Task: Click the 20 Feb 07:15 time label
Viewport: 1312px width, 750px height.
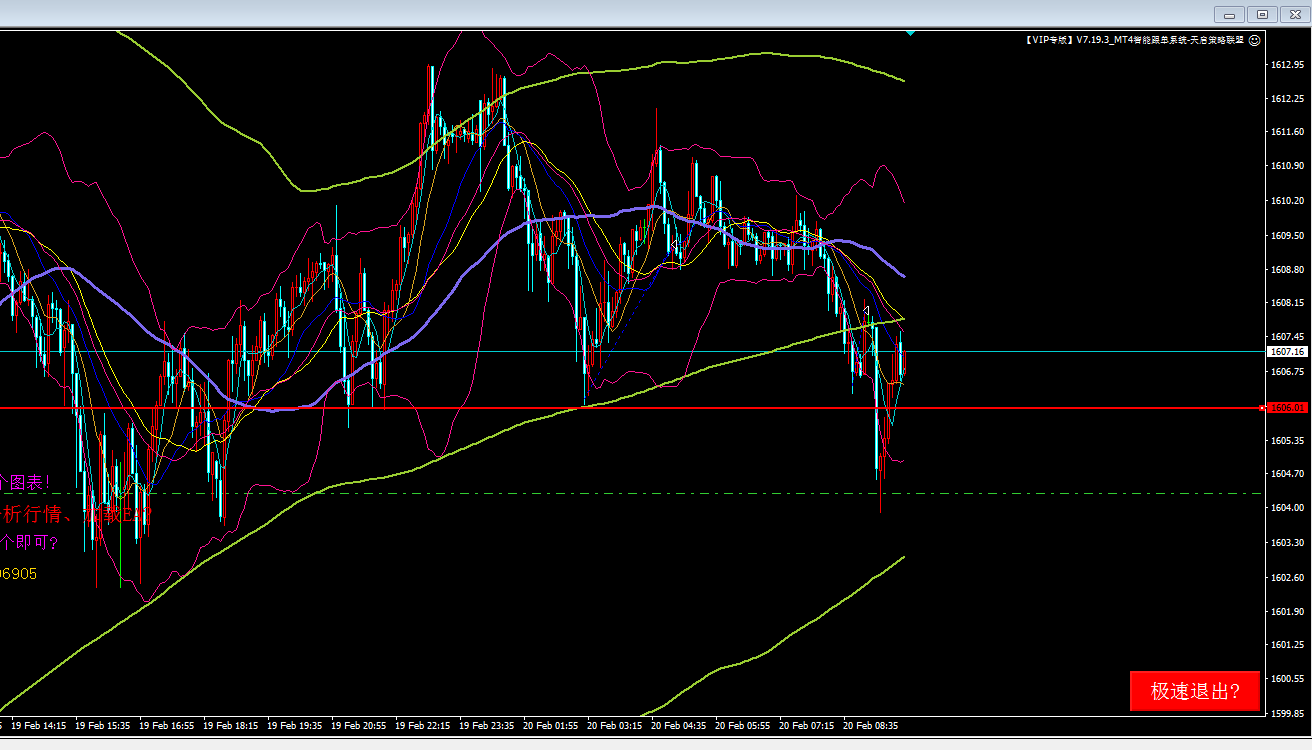Action: [x=806, y=725]
